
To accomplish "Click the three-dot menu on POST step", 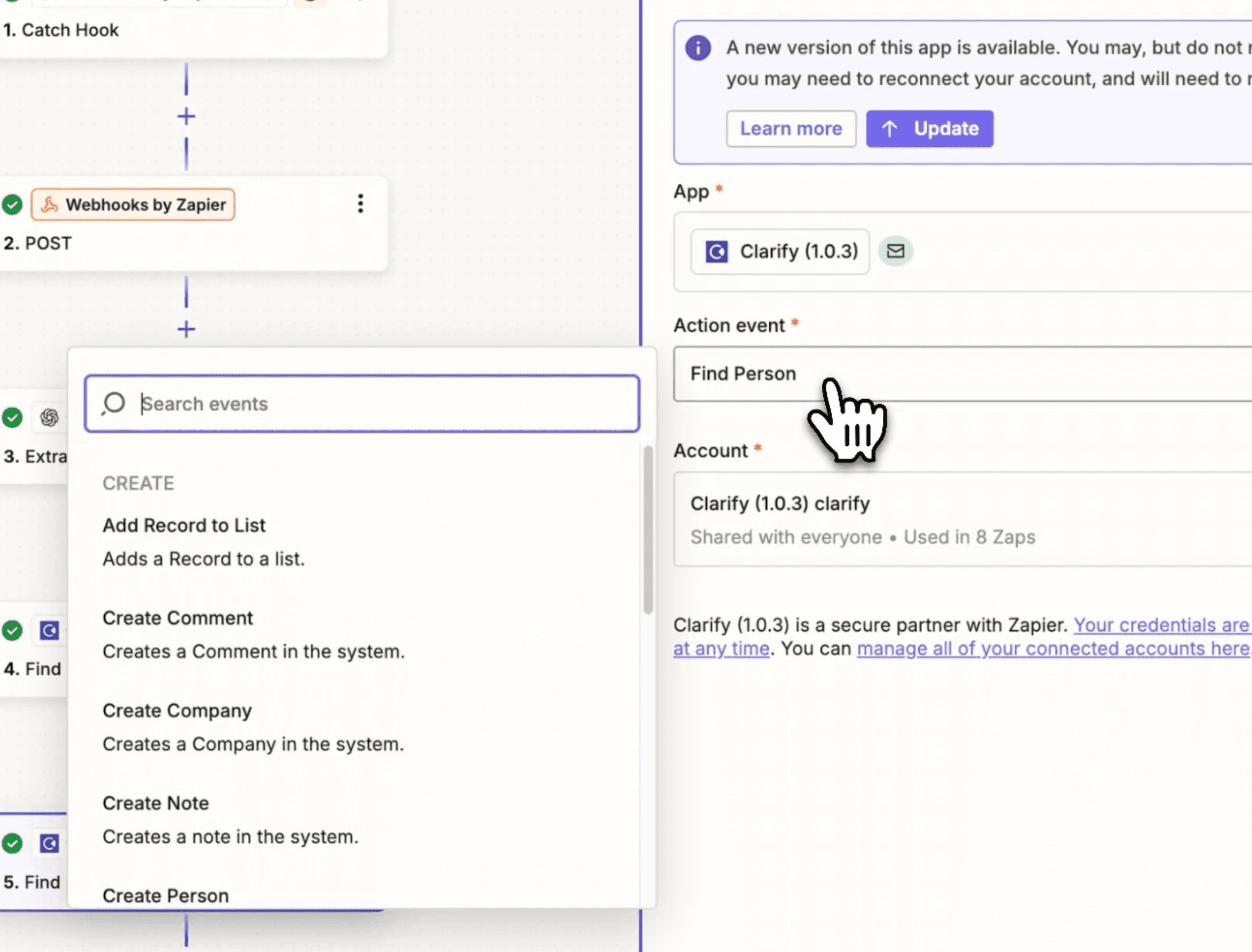I will tap(360, 204).
